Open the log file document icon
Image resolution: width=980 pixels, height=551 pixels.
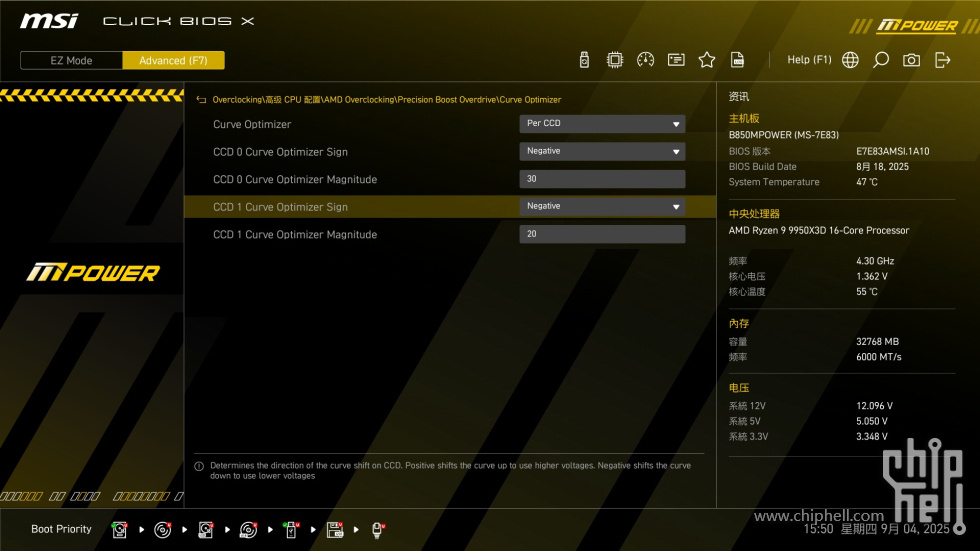[738, 60]
